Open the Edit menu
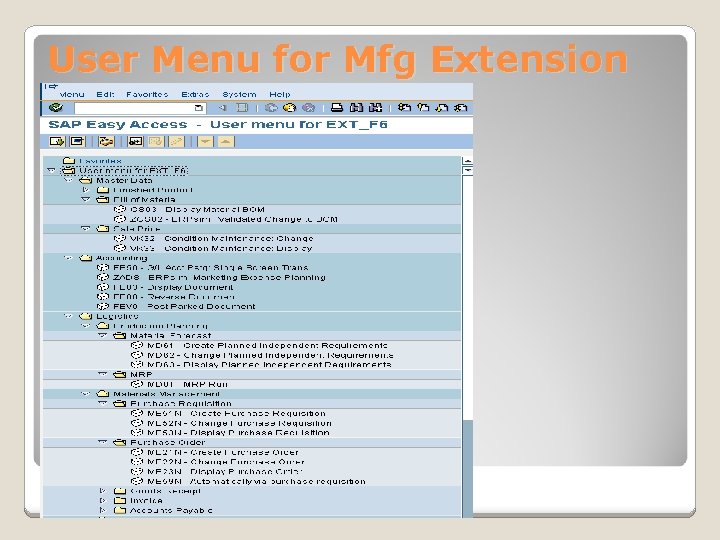The height and width of the screenshot is (540, 720). point(105,94)
